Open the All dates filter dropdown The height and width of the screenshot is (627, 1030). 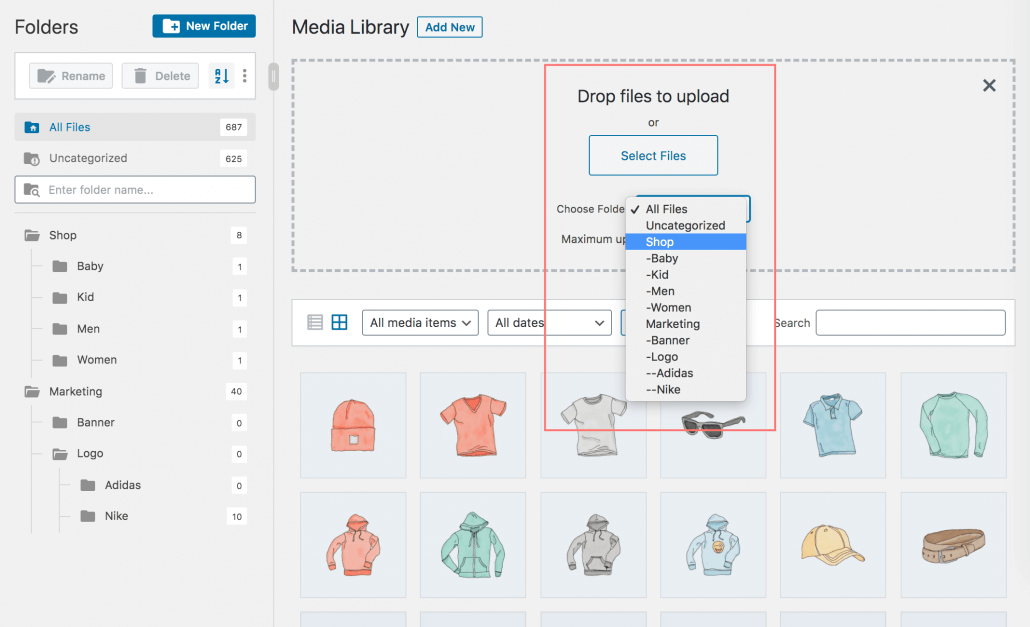click(x=549, y=322)
